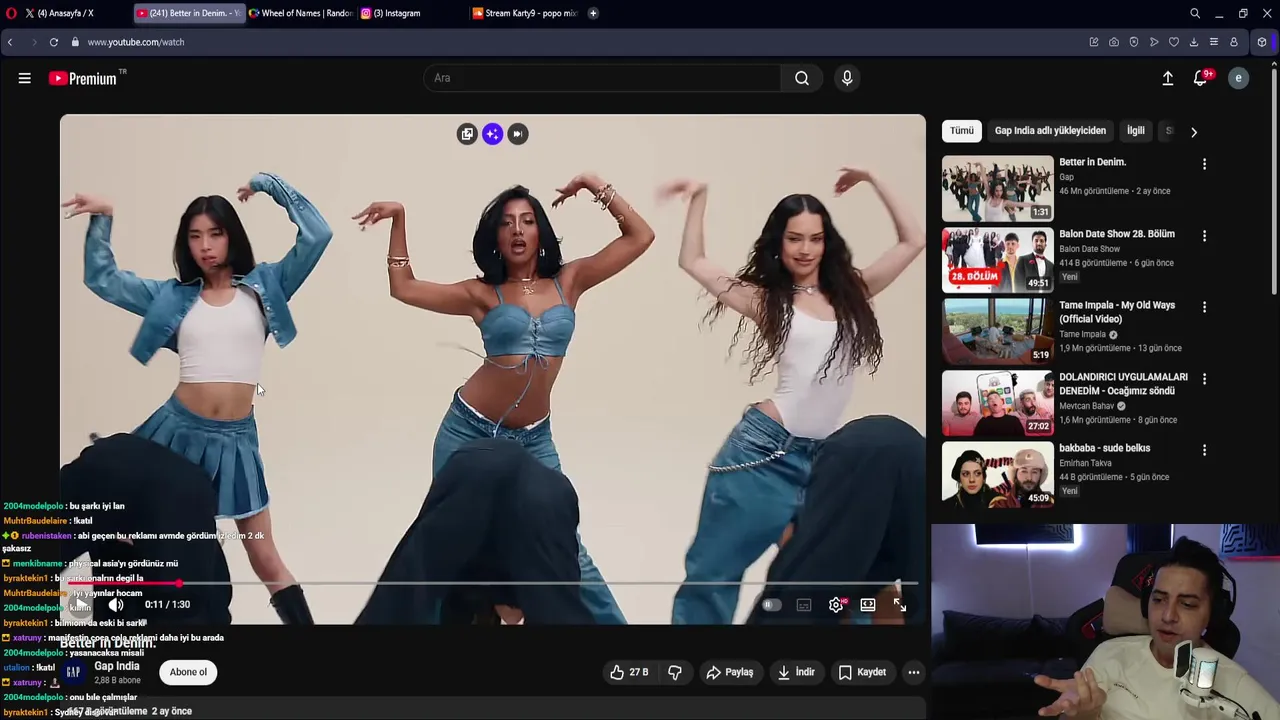The height and width of the screenshot is (720, 1280).
Task: Open Opera snapshot camera tool
Action: (x=1114, y=42)
